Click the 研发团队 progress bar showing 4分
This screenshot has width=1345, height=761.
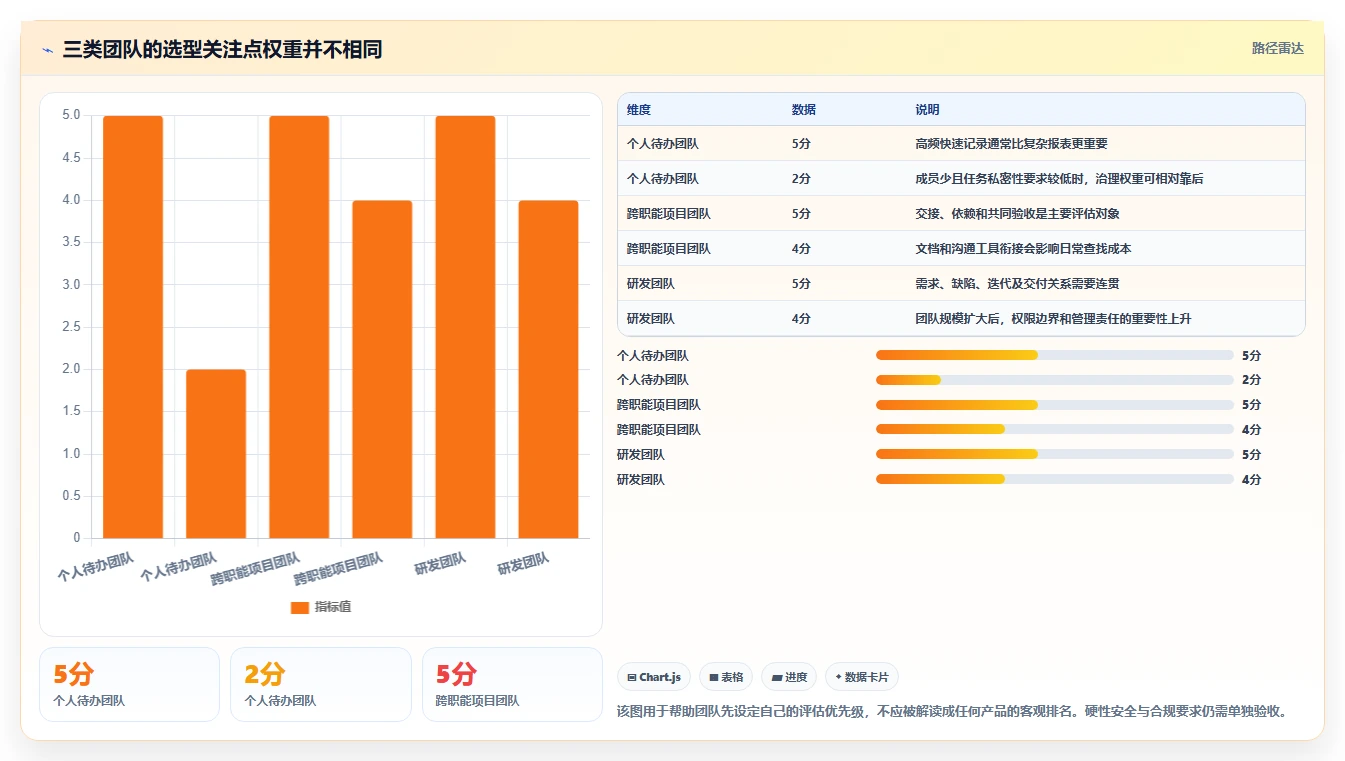1055,480
